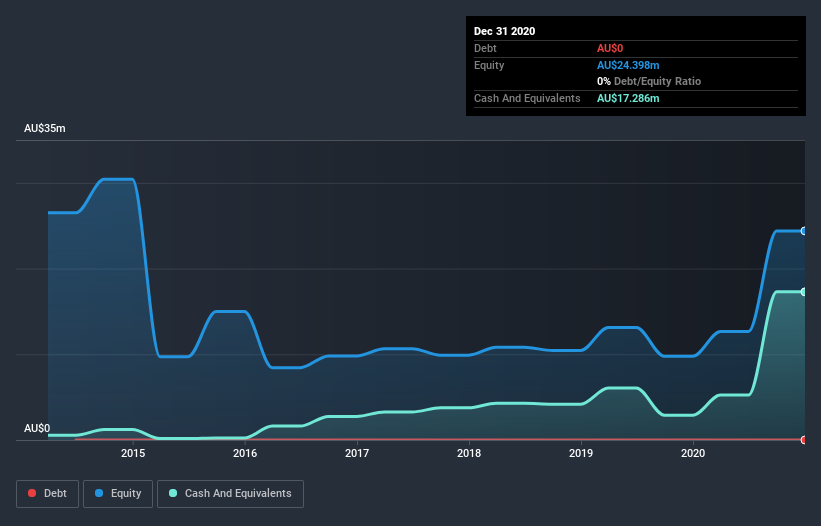Click the 2015 axis label

click(133, 453)
